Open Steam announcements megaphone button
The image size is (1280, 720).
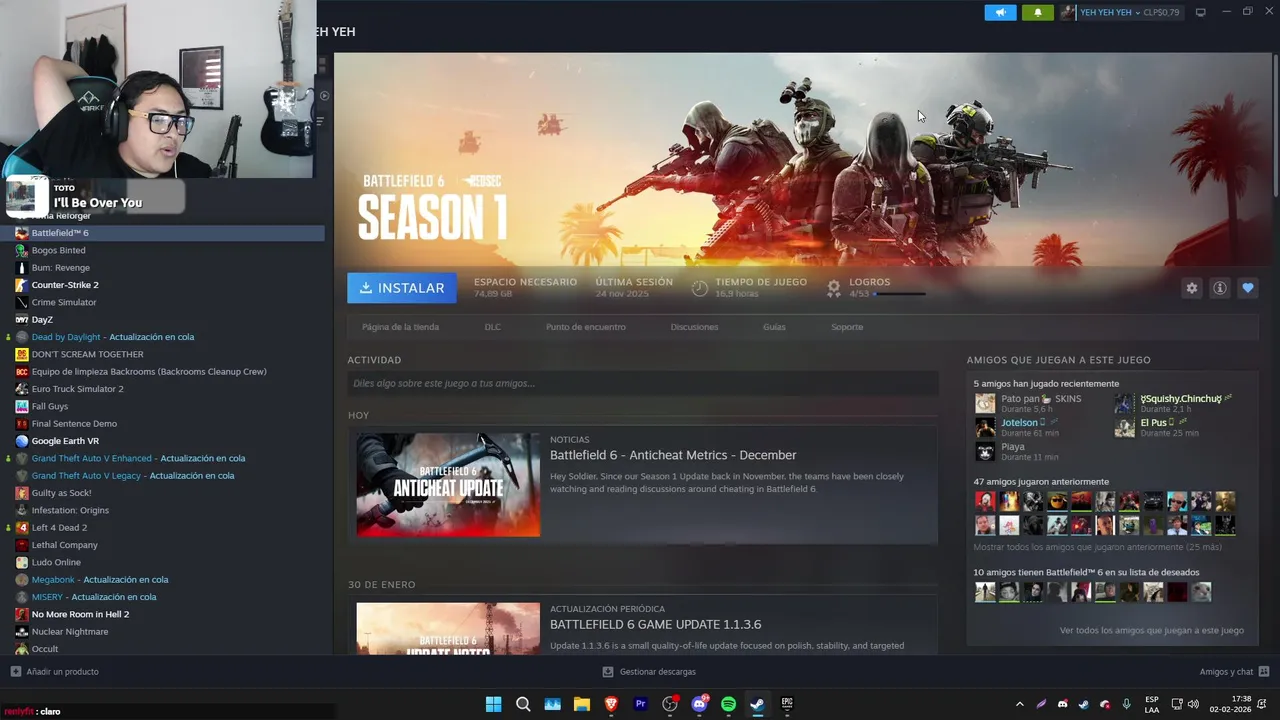[x=1000, y=13]
